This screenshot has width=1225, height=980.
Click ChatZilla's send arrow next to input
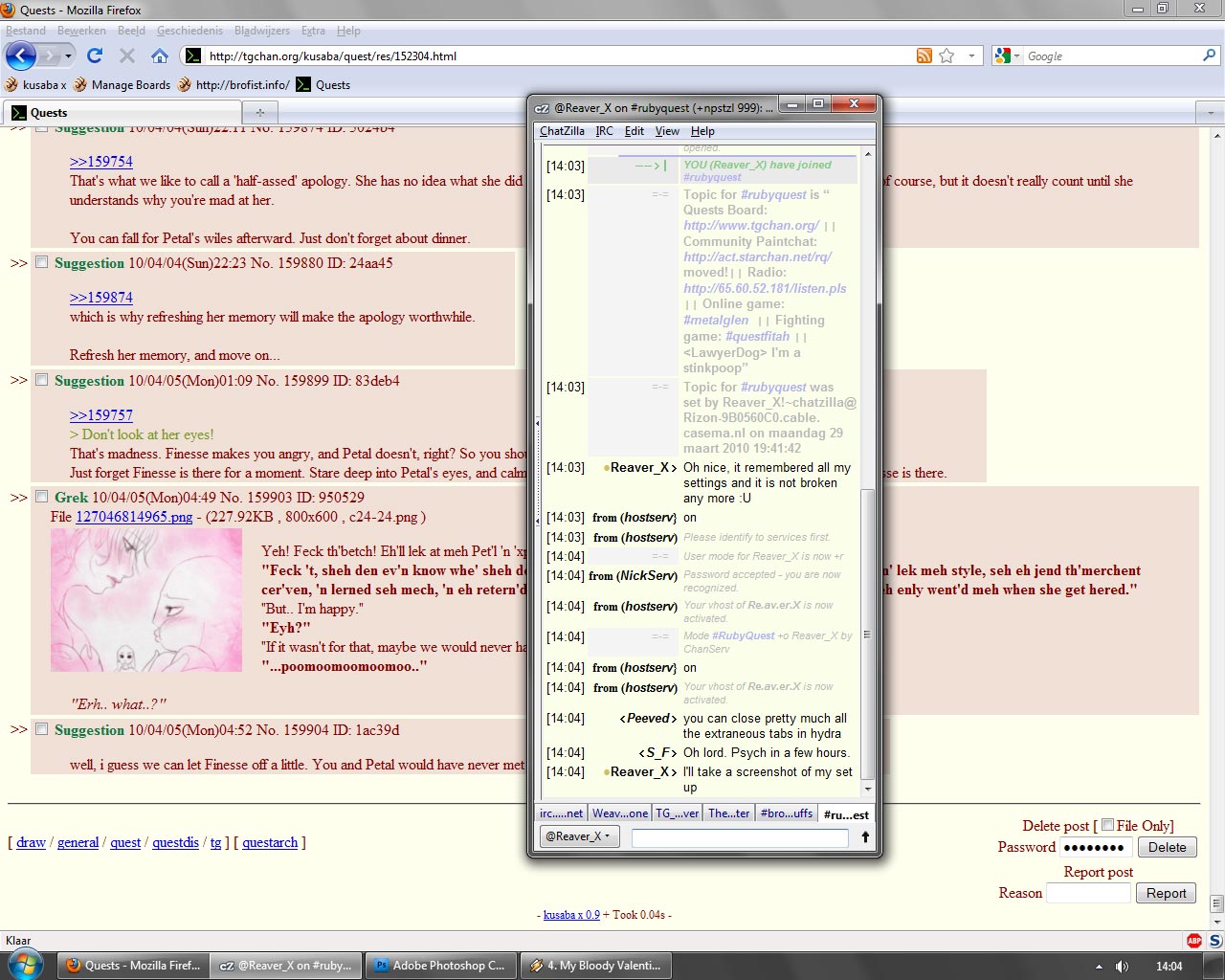click(865, 837)
